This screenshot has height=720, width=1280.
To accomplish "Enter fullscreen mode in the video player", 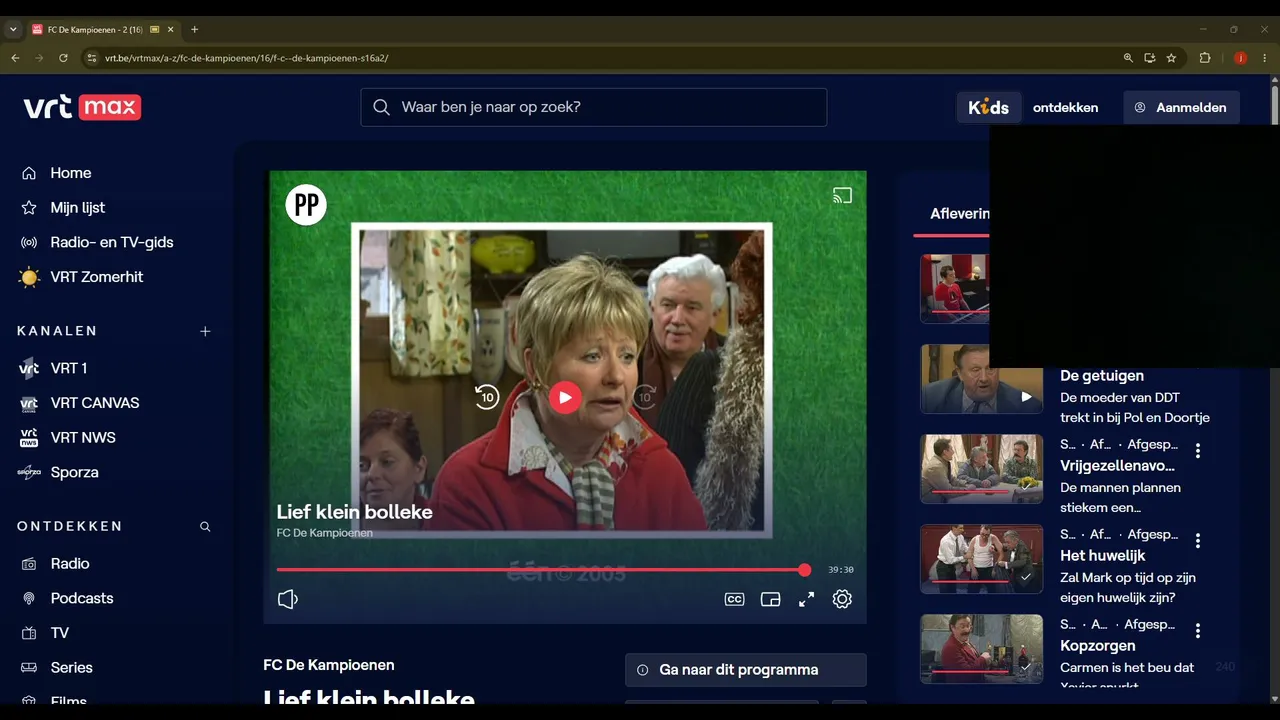I will (806, 599).
